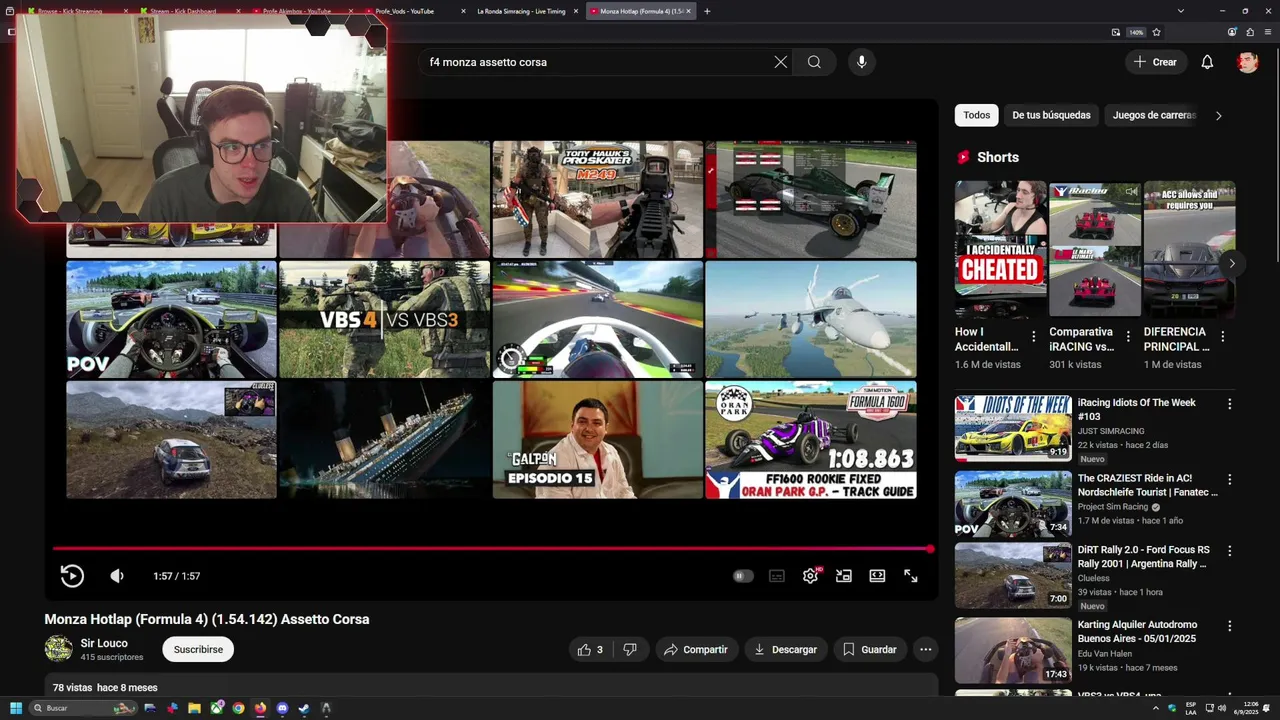Clear the search box text

(x=781, y=62)
